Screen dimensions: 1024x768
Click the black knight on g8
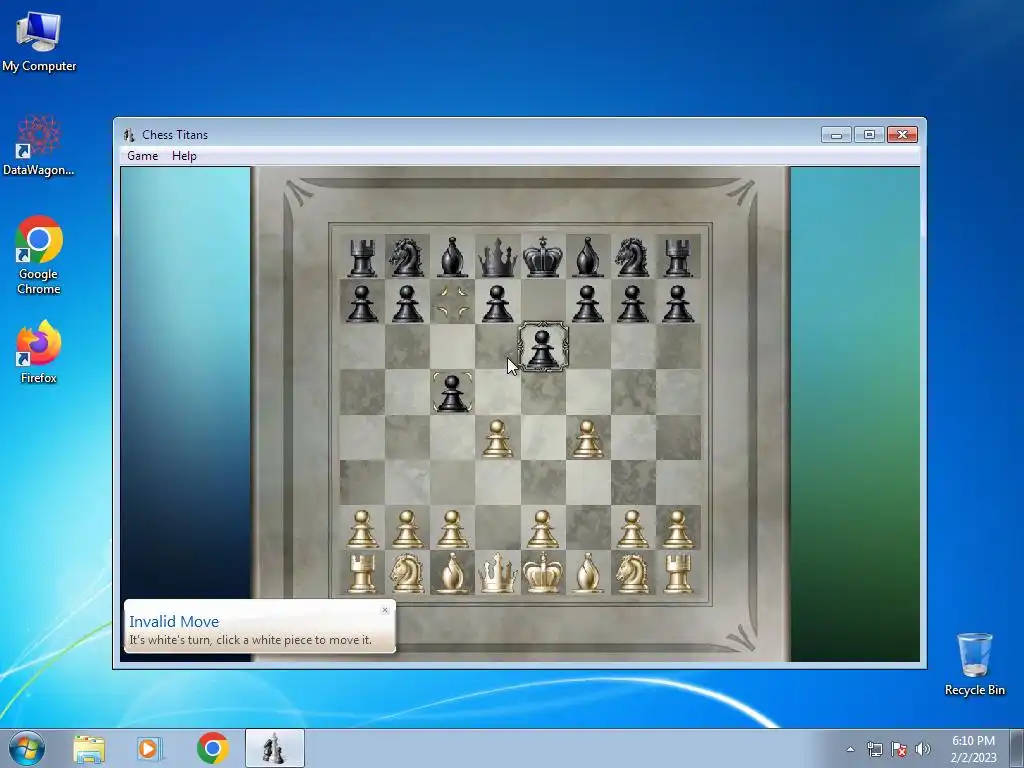click(x=632, y=257)
